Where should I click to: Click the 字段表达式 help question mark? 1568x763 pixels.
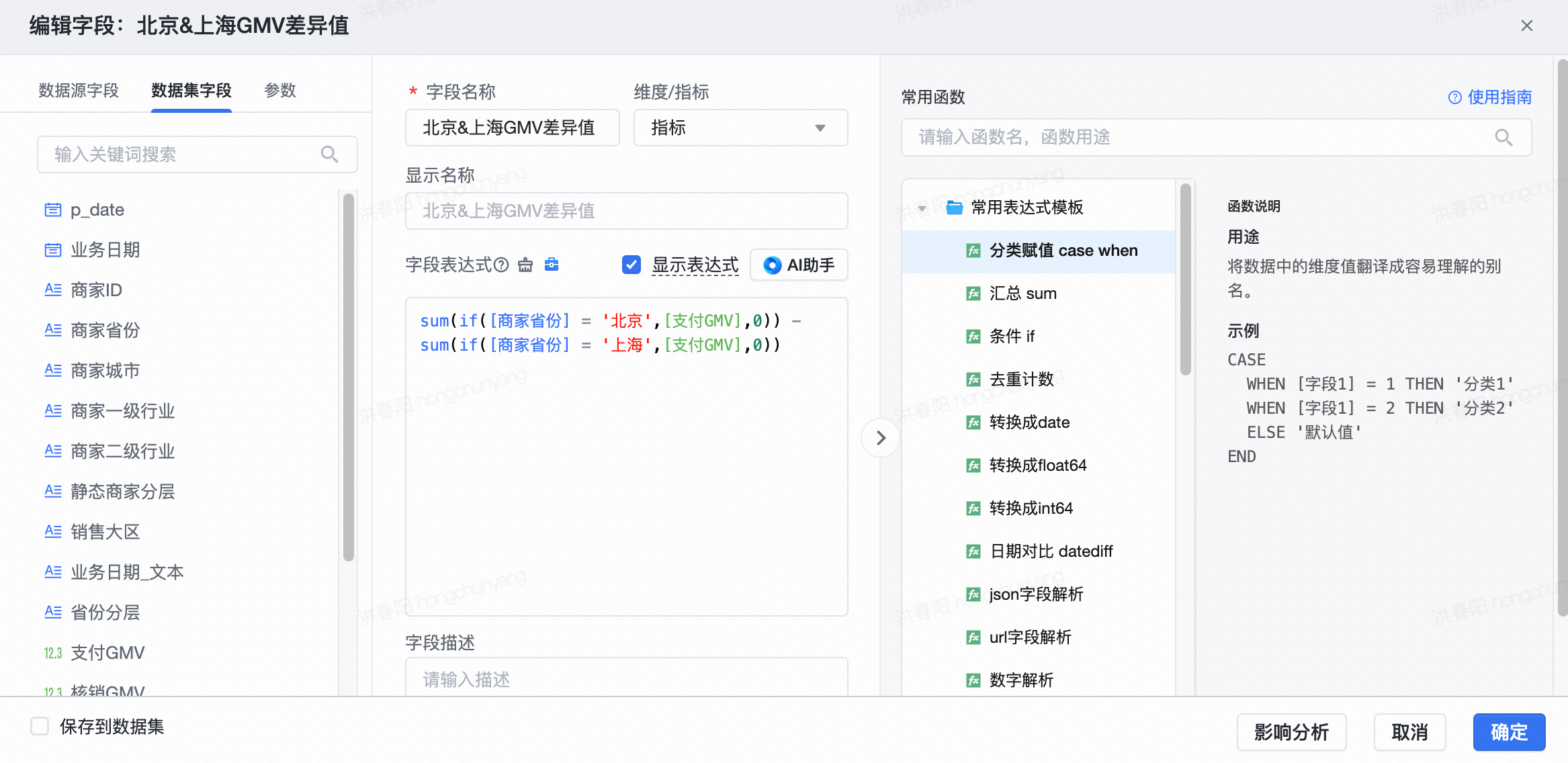click(x=501, y=265)
